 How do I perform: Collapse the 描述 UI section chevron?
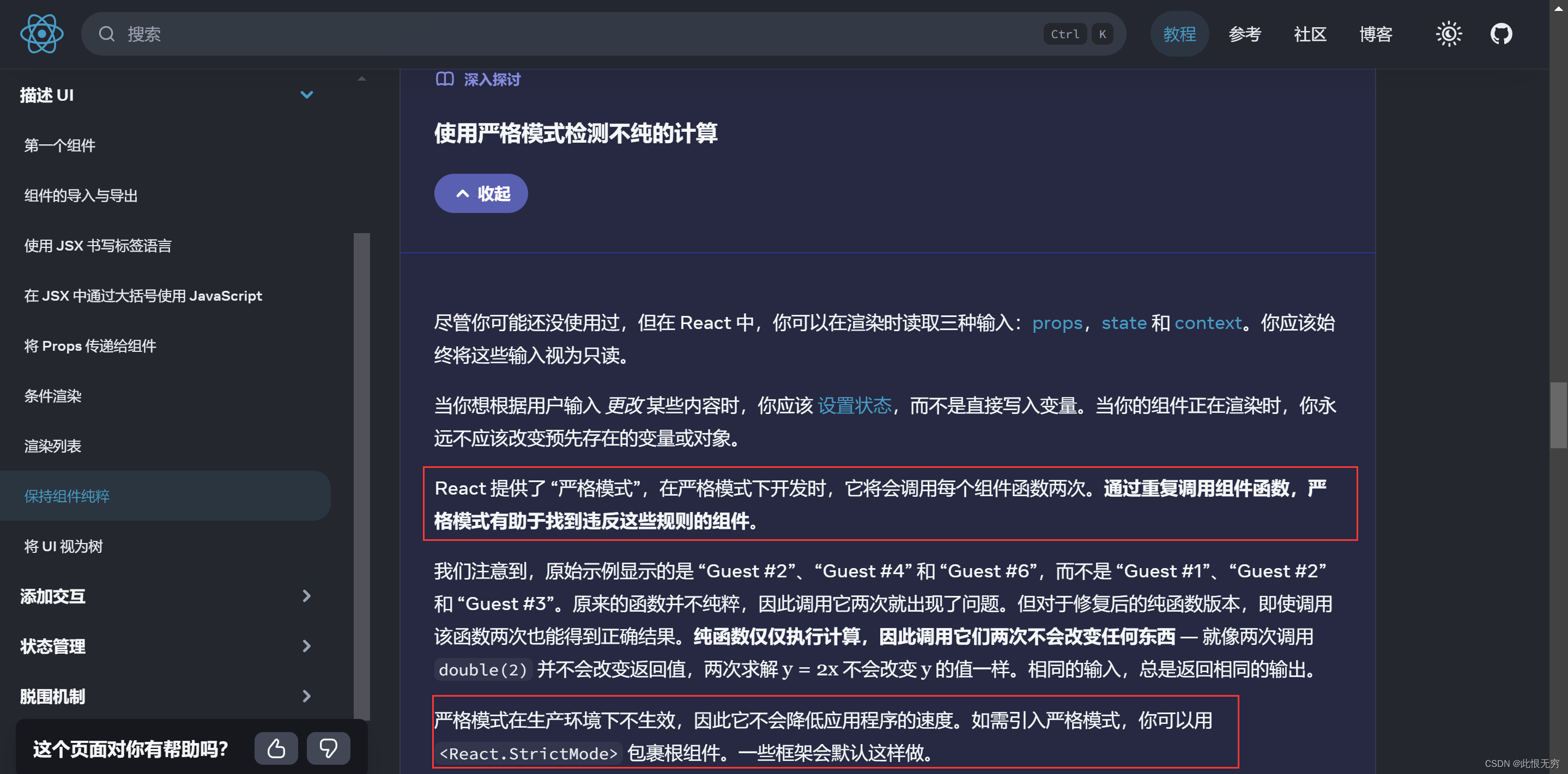(x=307, y=95)
